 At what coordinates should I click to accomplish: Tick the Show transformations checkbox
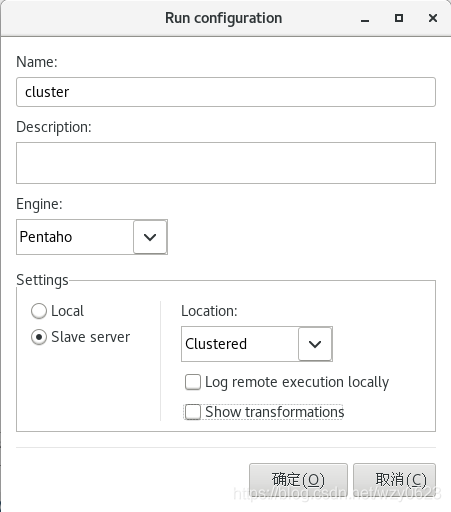click(193, 412)
